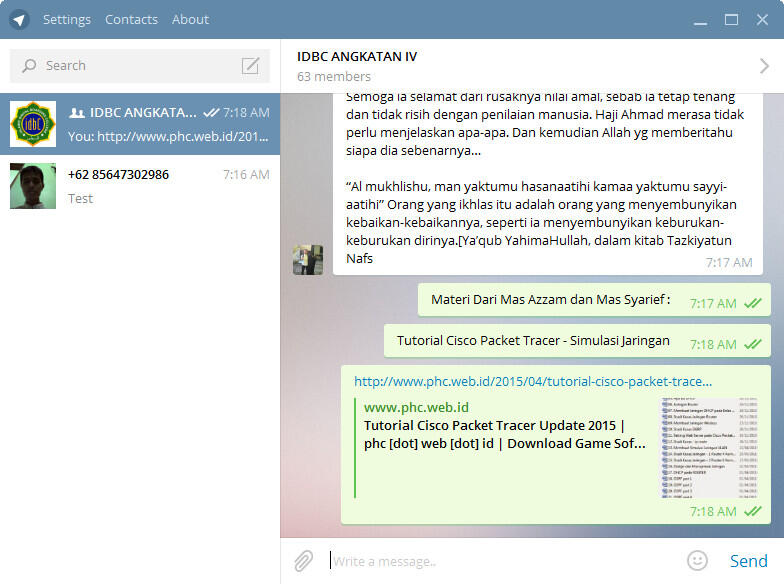Screen dimensions: 784x584
Task: Click the +62 85647302986 contact photo
Action: pyautogui.click(x=33, y=186)
